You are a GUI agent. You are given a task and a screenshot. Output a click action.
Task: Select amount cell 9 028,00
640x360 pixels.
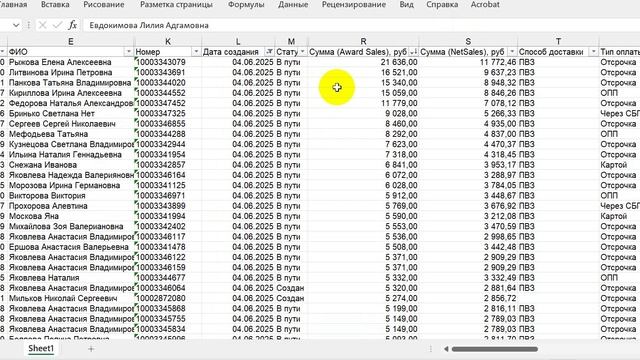pos(363,113)
